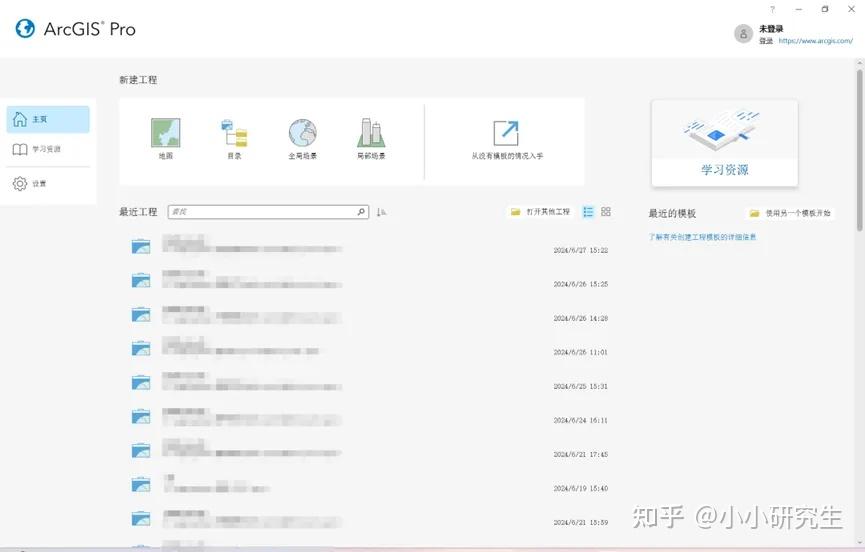Toggle the recent projects sort order icon
Viewport: 865px width, 552px height.
click(381, 212)
